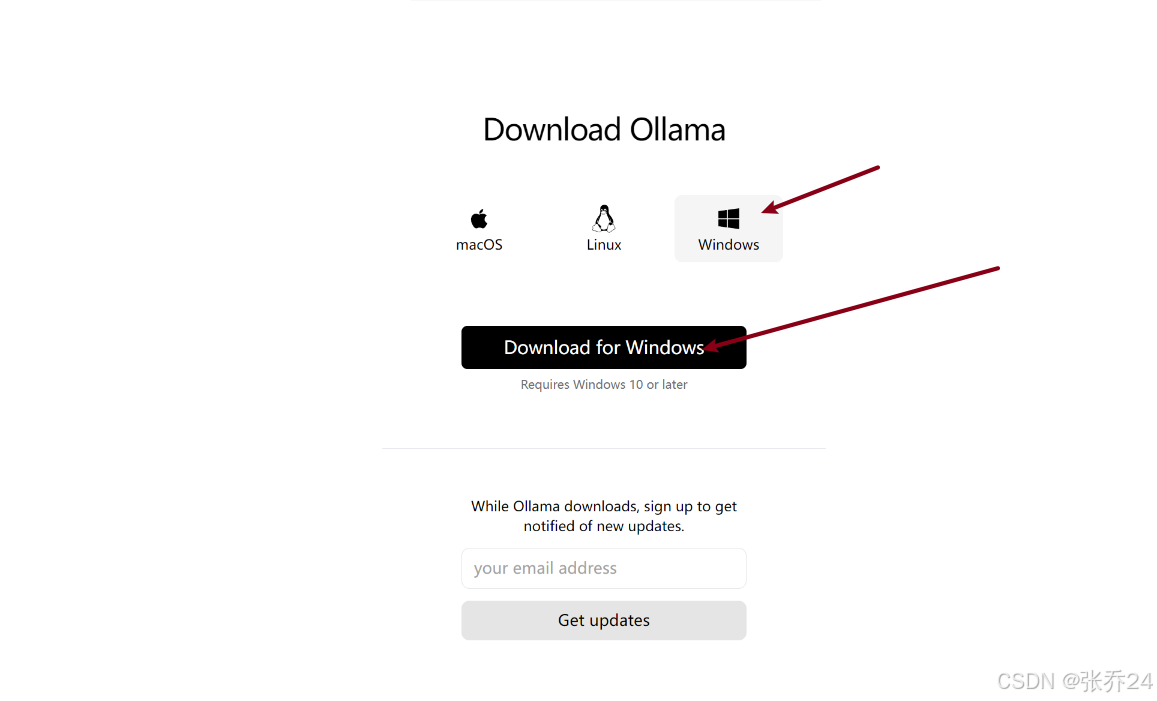1157x701 pixels.
Task: Click the sign up notification paragraph
Action: click(x=604, y=516)
